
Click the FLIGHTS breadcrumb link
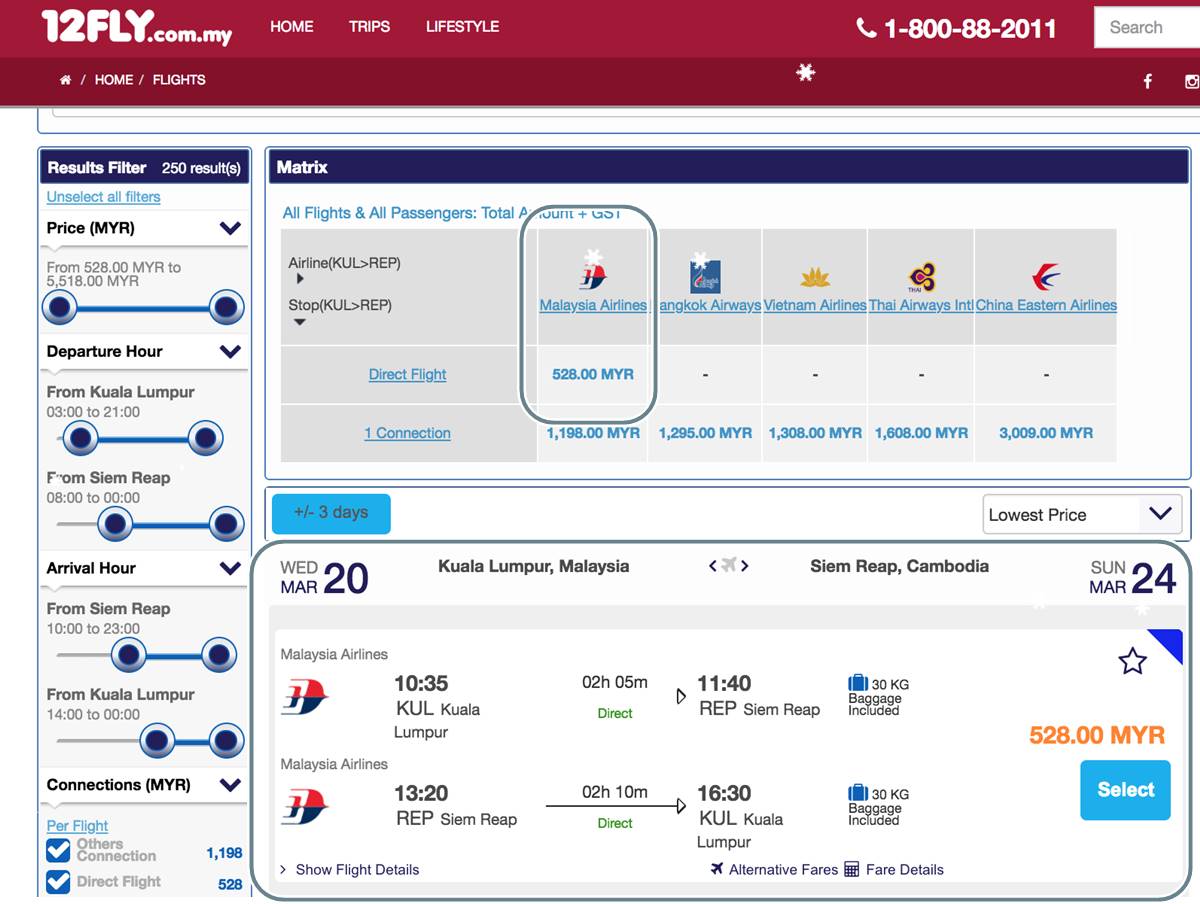[179, 80]
